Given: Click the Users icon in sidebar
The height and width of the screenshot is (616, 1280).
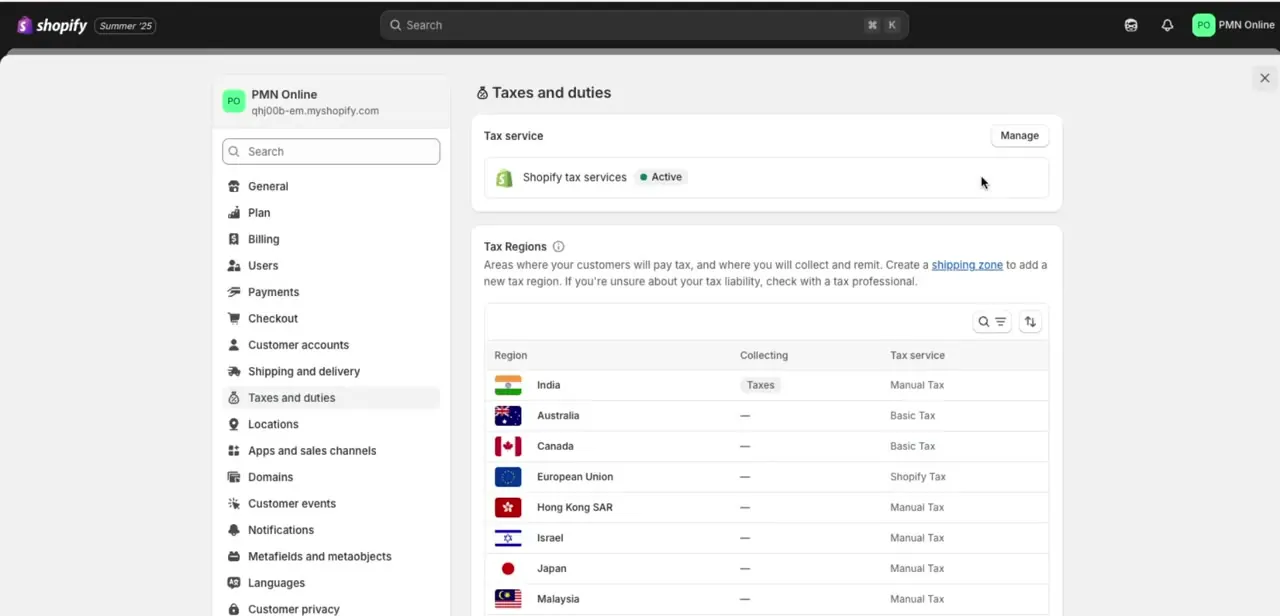Looking at the screenshot, I should pos(234,266).
